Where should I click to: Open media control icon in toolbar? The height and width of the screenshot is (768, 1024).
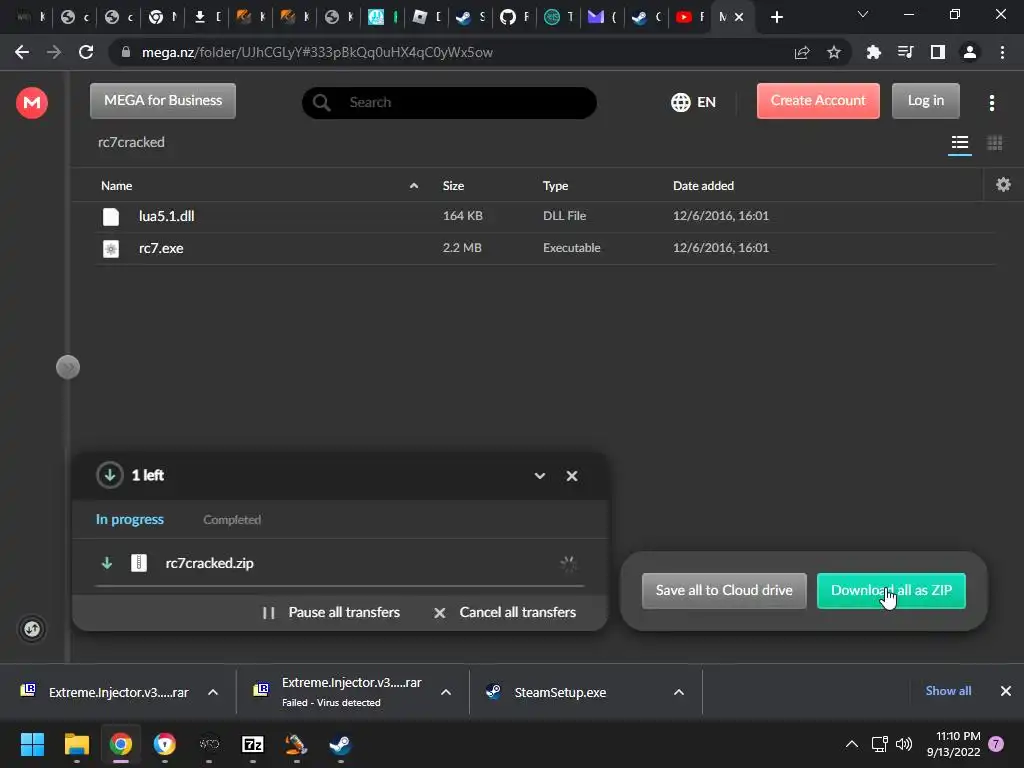[x=905, y=52]
